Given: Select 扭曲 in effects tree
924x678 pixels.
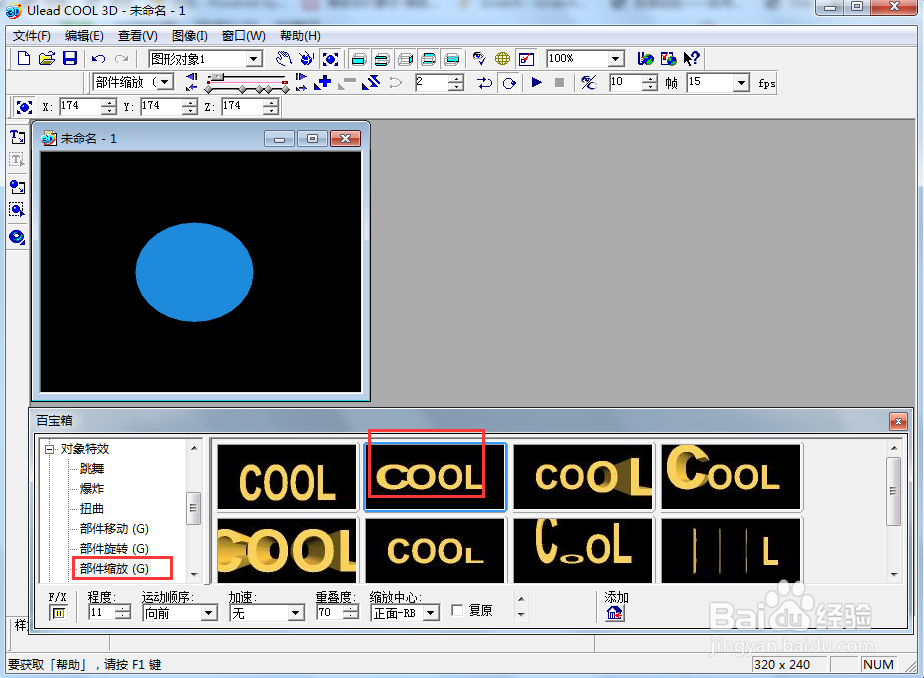Looking at the screenshot, I should click(92, 509).
